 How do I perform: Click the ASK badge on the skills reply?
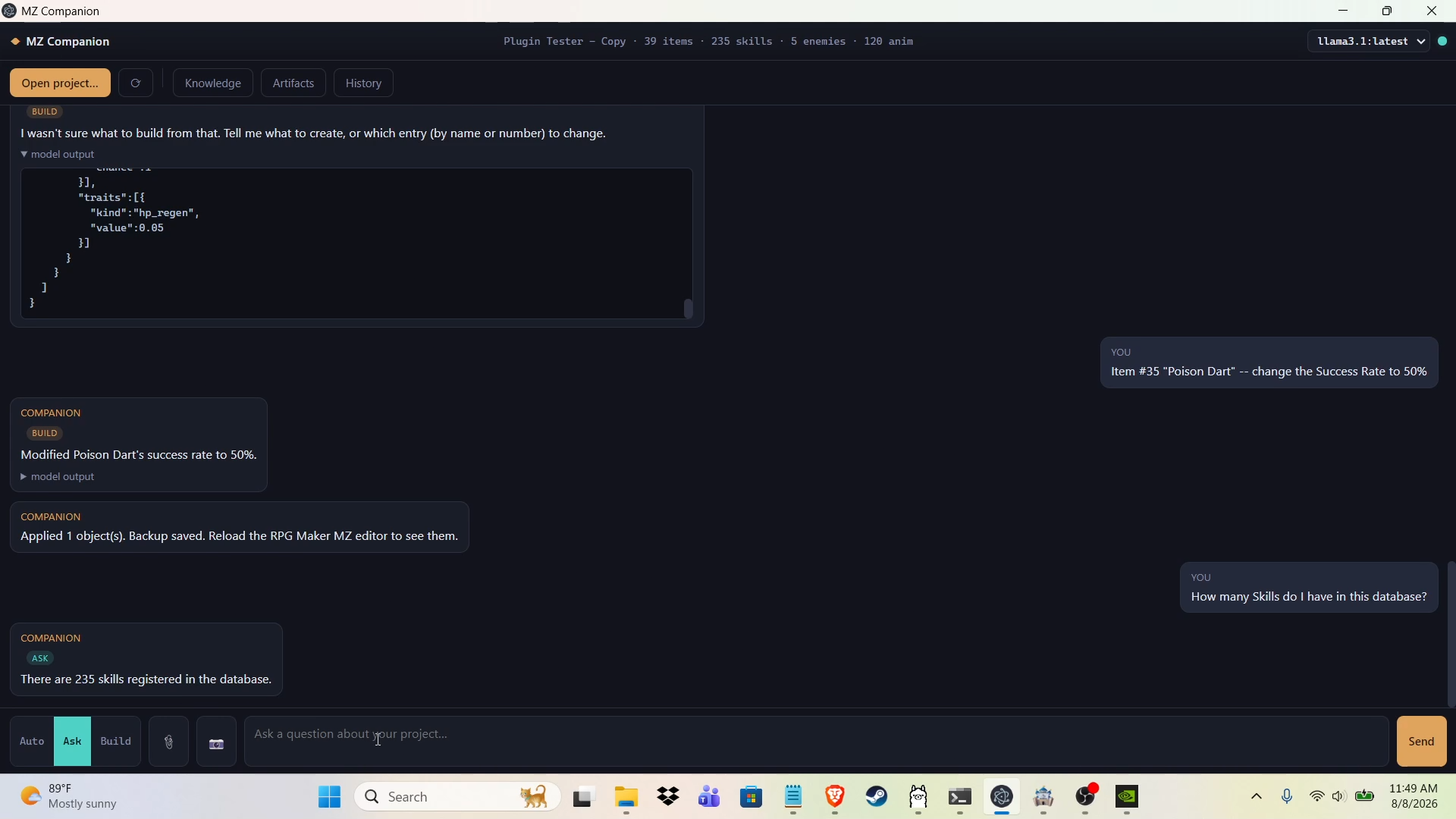[x=40, y=659]
